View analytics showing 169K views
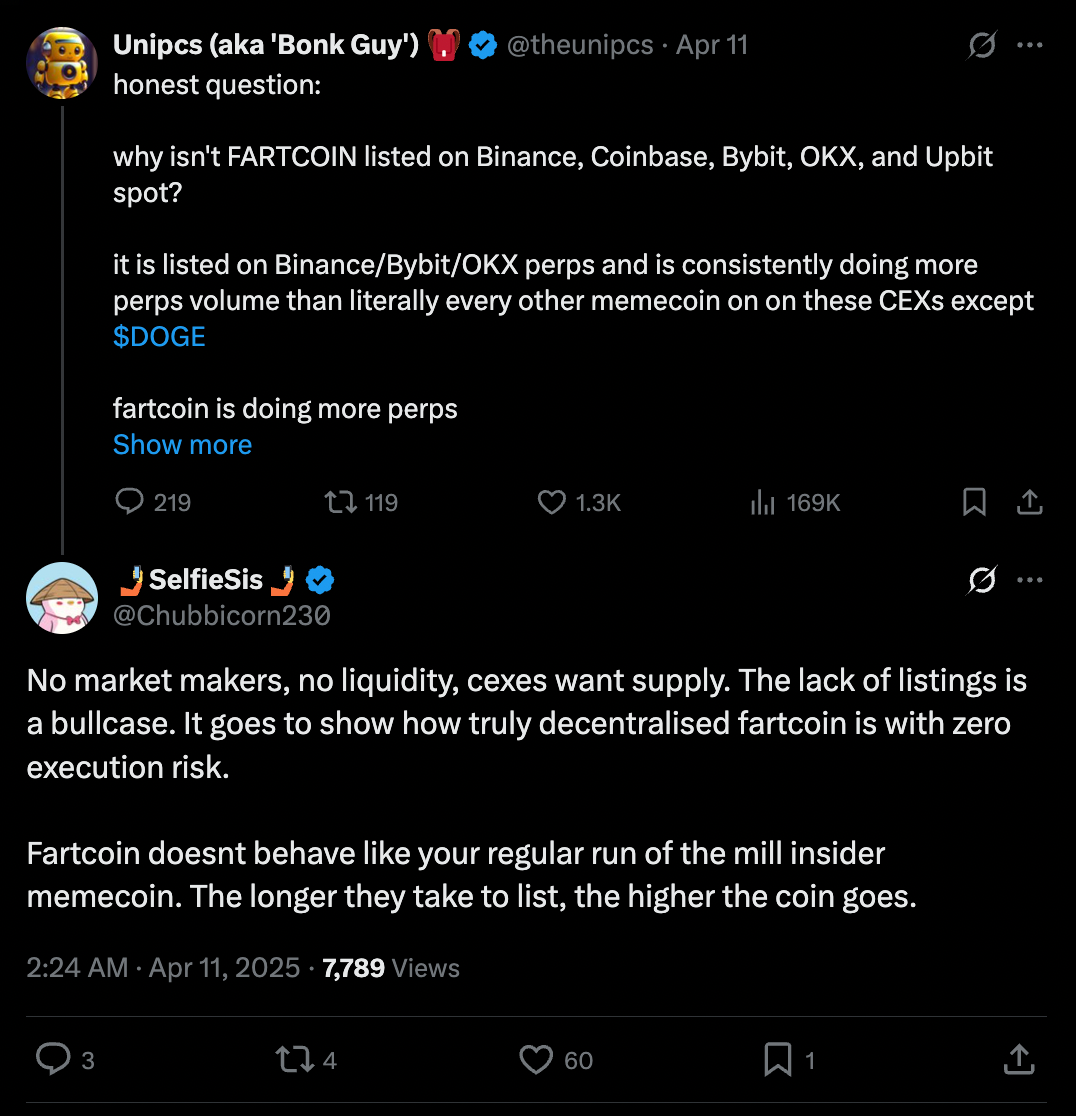Screen dimensions: 1076x1116 763,501
